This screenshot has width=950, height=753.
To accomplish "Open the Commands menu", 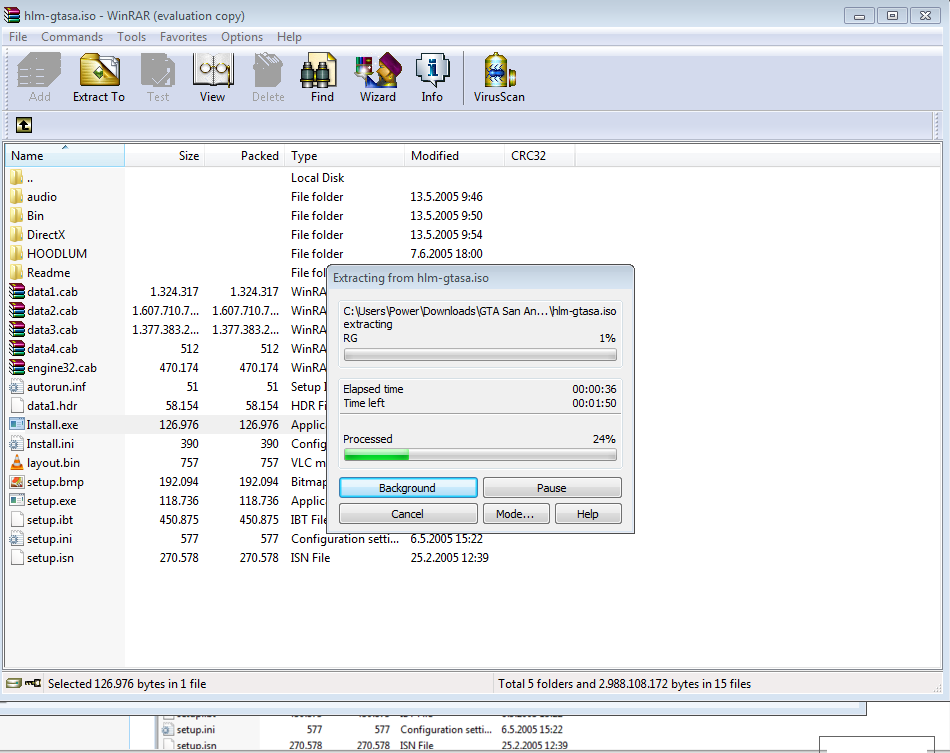I will point(72,37).
